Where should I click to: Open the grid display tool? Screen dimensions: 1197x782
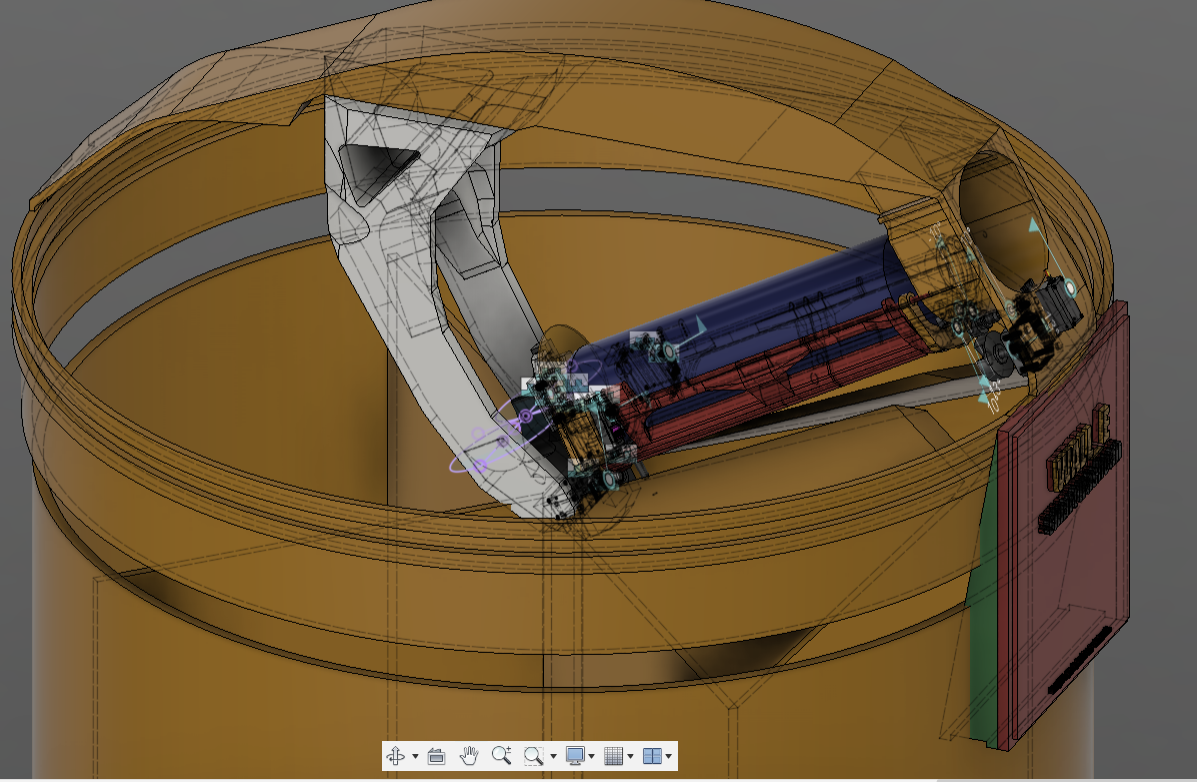[x=614, y=756]
